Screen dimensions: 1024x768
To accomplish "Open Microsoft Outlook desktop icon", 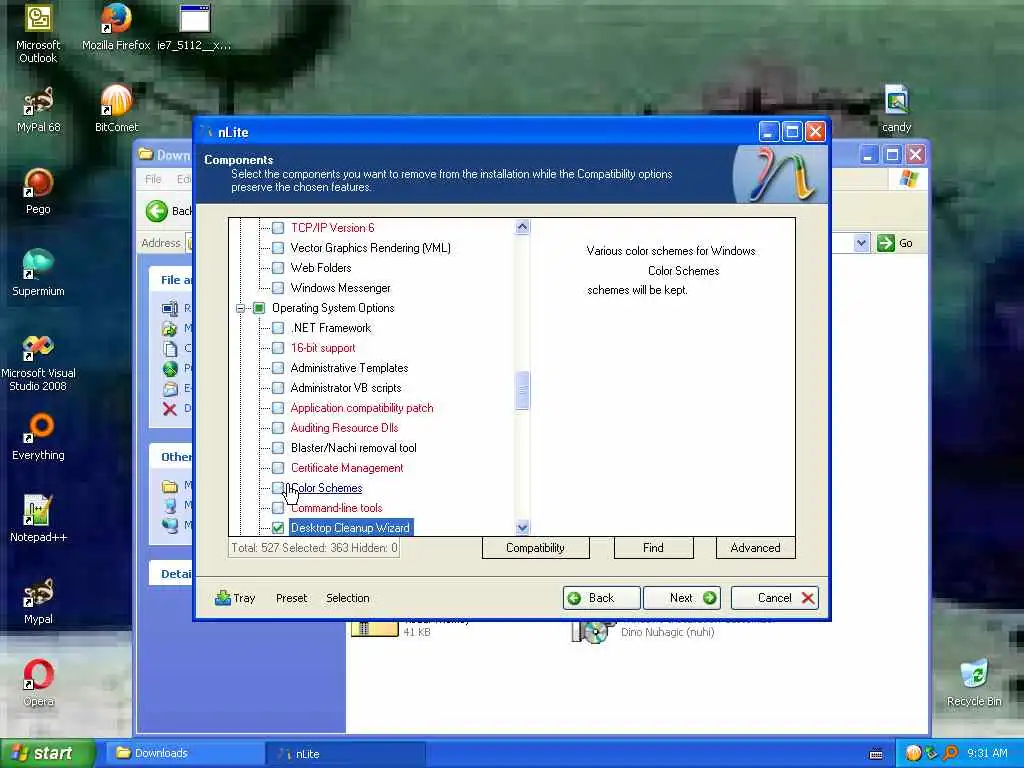I will click(x=38, y=33).
